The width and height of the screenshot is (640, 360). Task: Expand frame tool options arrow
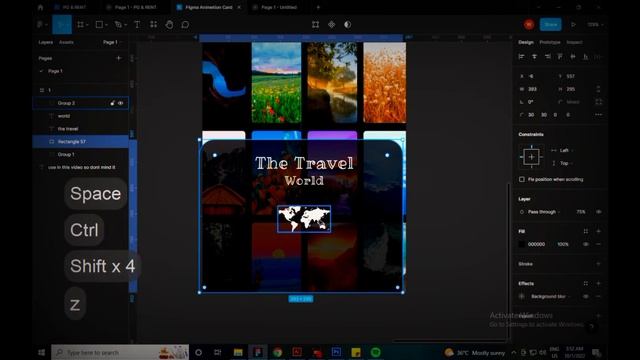point(87,25)
